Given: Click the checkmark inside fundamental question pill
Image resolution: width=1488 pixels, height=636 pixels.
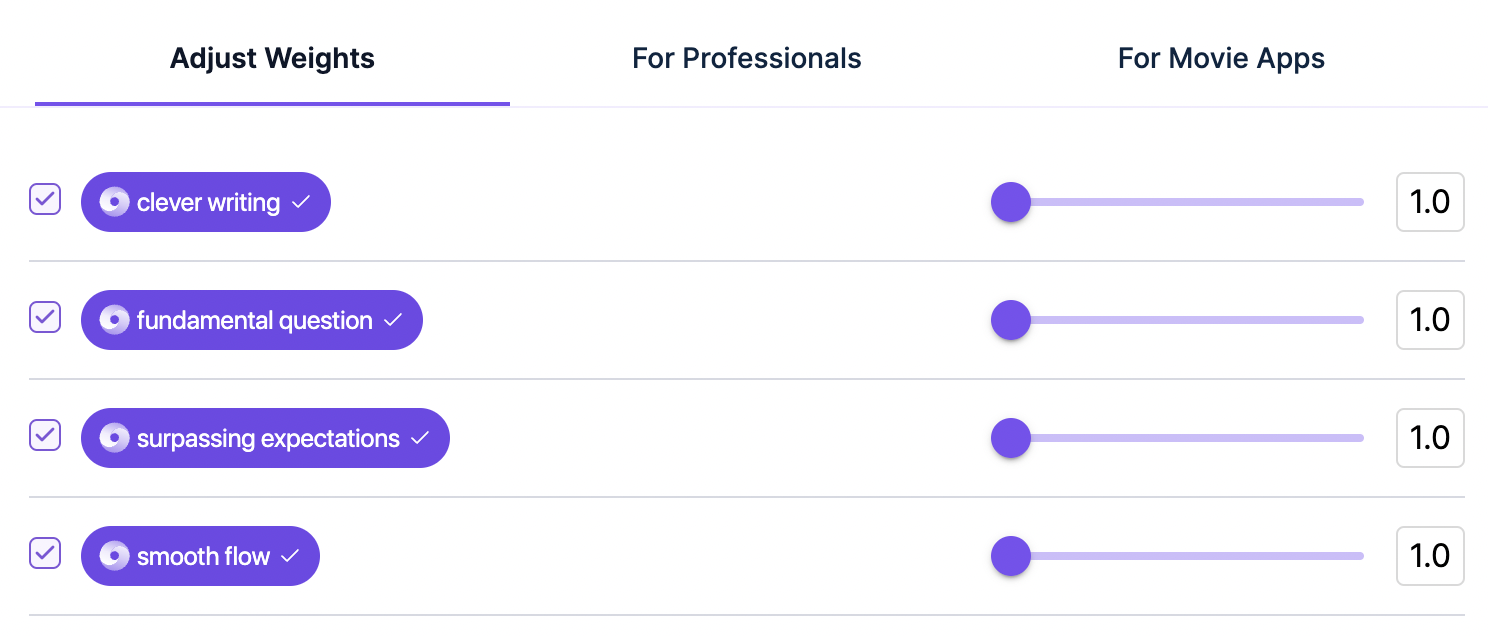Looking at the screenshot, I should click(x=392, y=320).
